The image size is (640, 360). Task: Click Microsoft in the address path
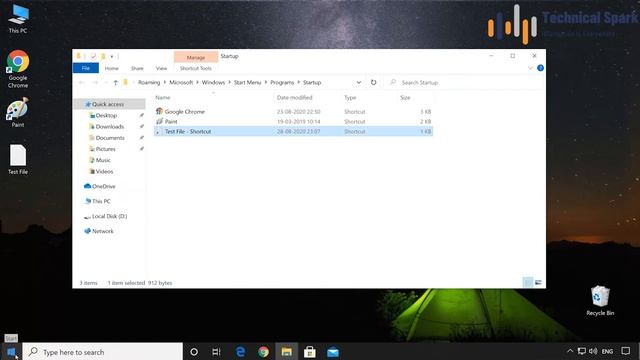click(181, 82)
